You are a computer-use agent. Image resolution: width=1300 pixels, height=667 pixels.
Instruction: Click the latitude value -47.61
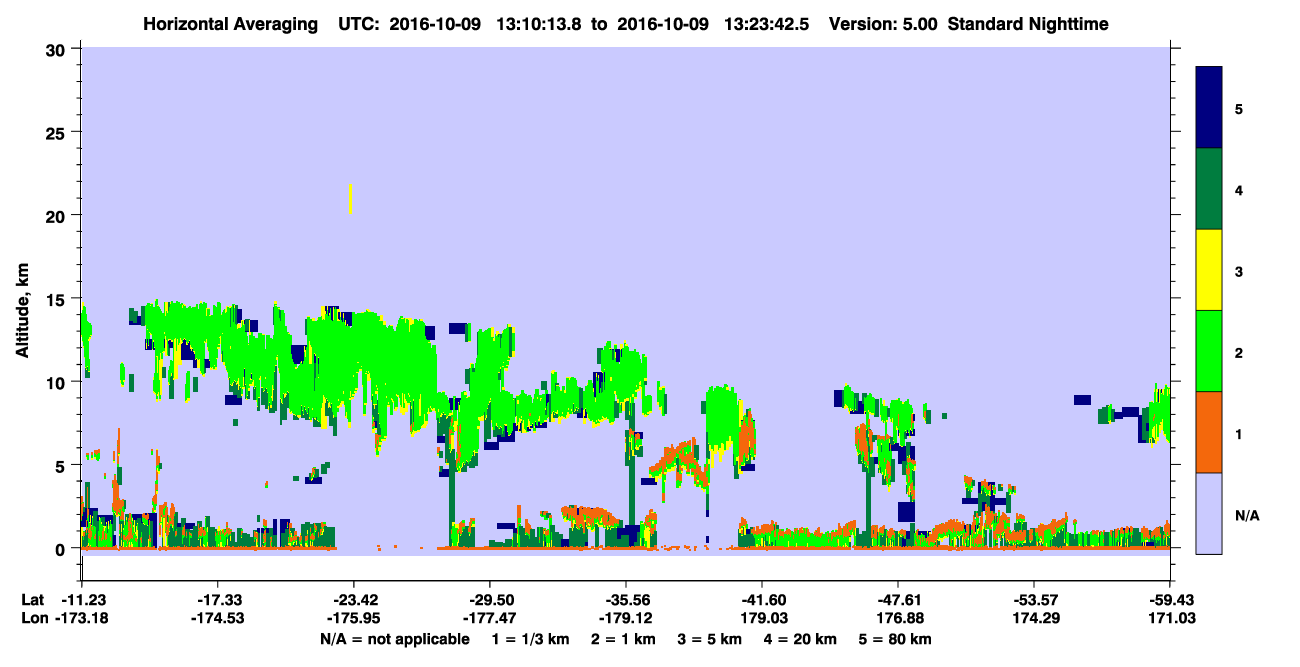(x=897, y=599)
